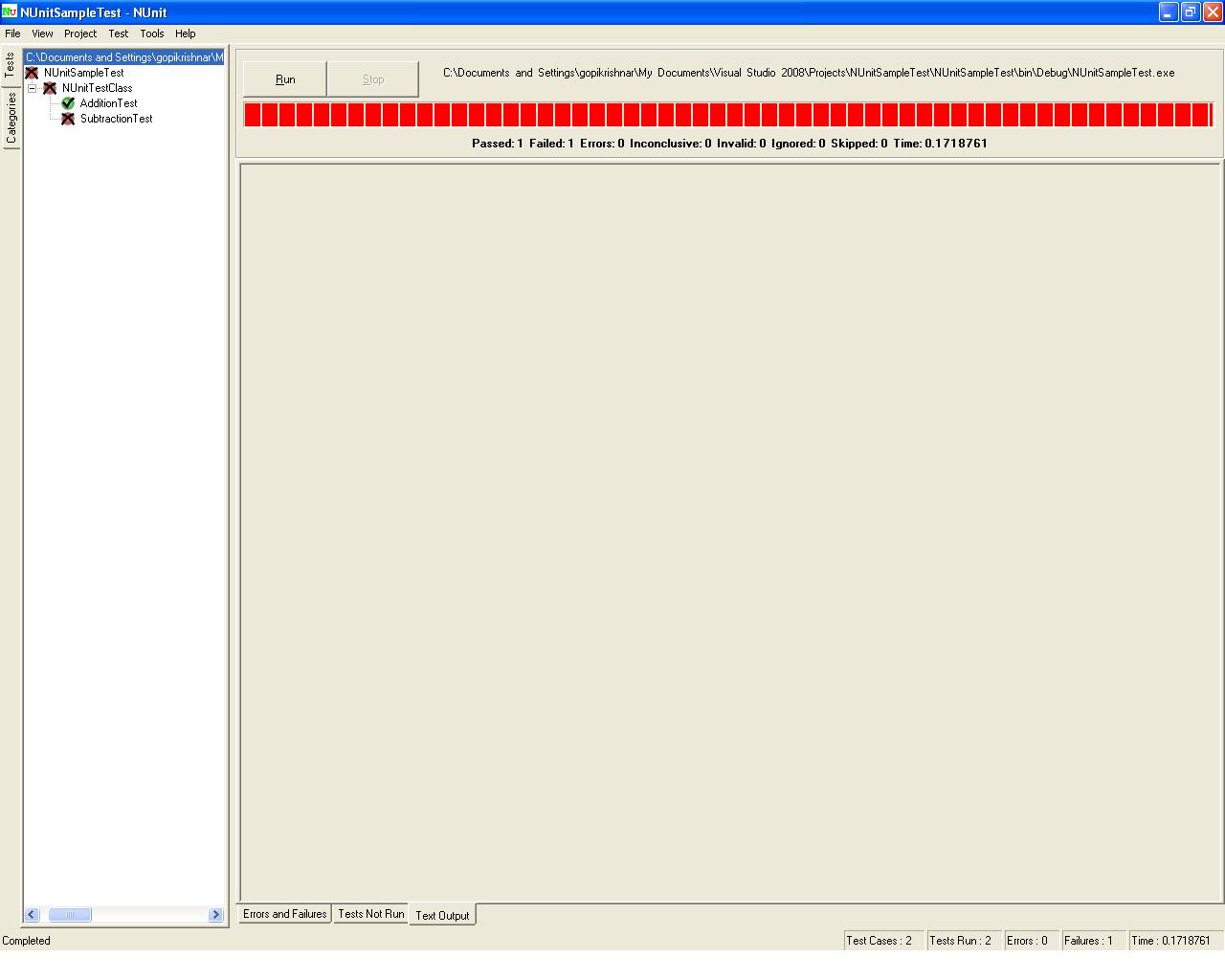The height and width of the screenshot is (980, 1225).
Task: Select the AdditionTest tree item
Action: (x=108, y=103)
